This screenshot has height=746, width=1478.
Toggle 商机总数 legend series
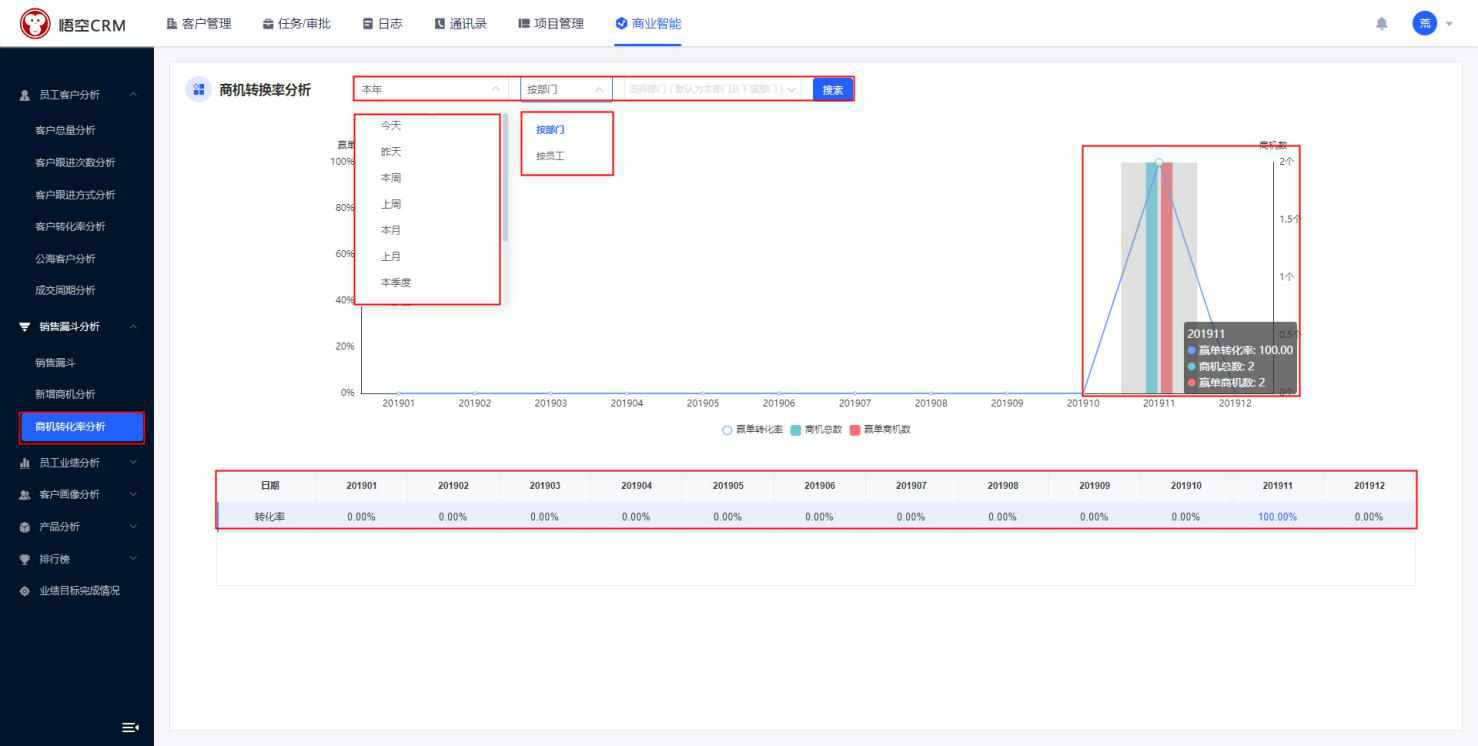(x=816, y=429)
